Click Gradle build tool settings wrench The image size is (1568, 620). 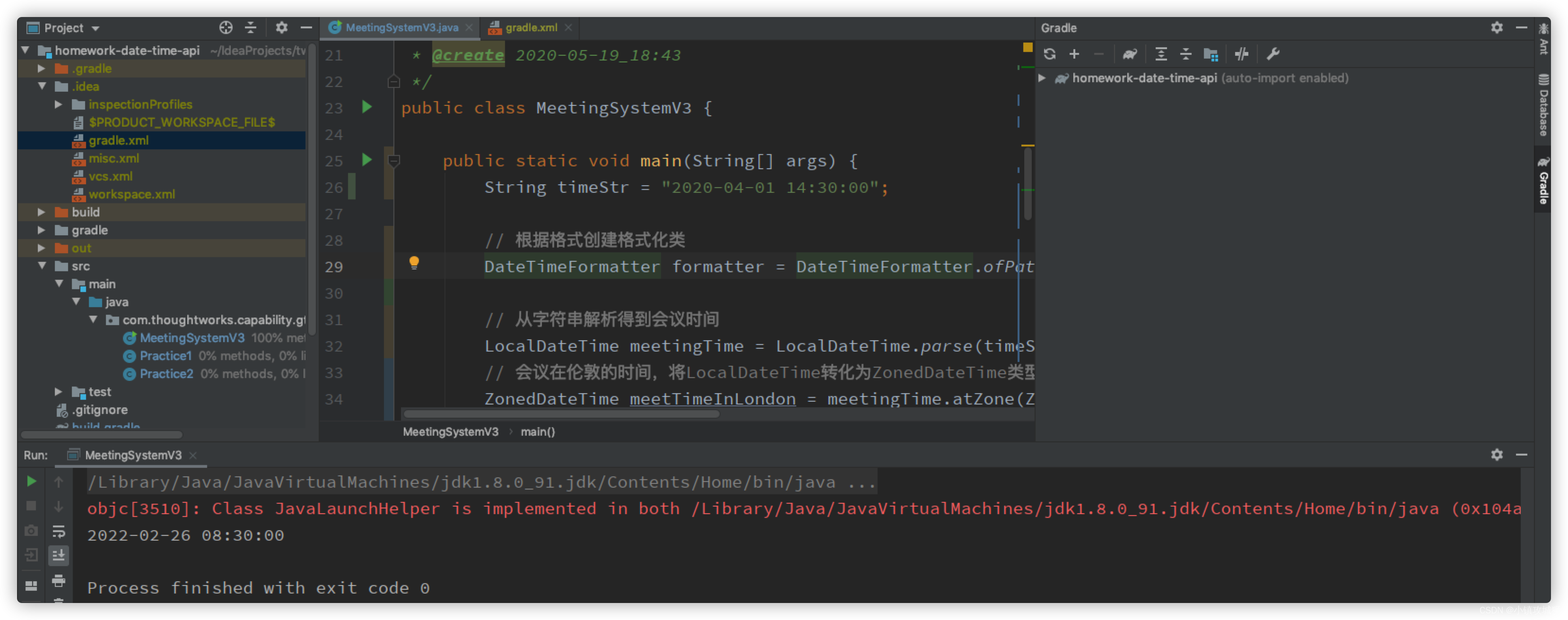click(x=1273, y=54)
